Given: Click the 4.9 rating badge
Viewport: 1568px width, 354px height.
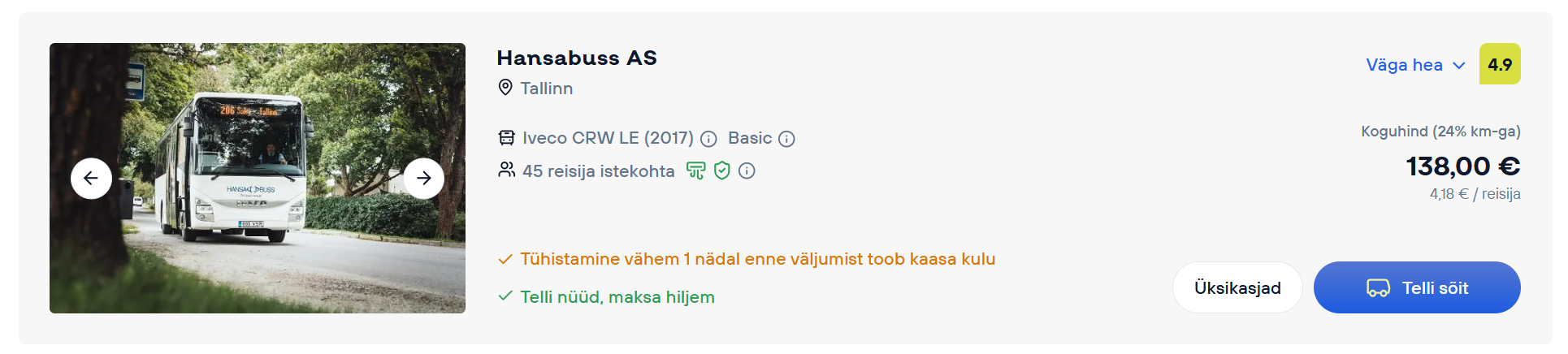Looking at the screenshot, I should [1500, 64].
